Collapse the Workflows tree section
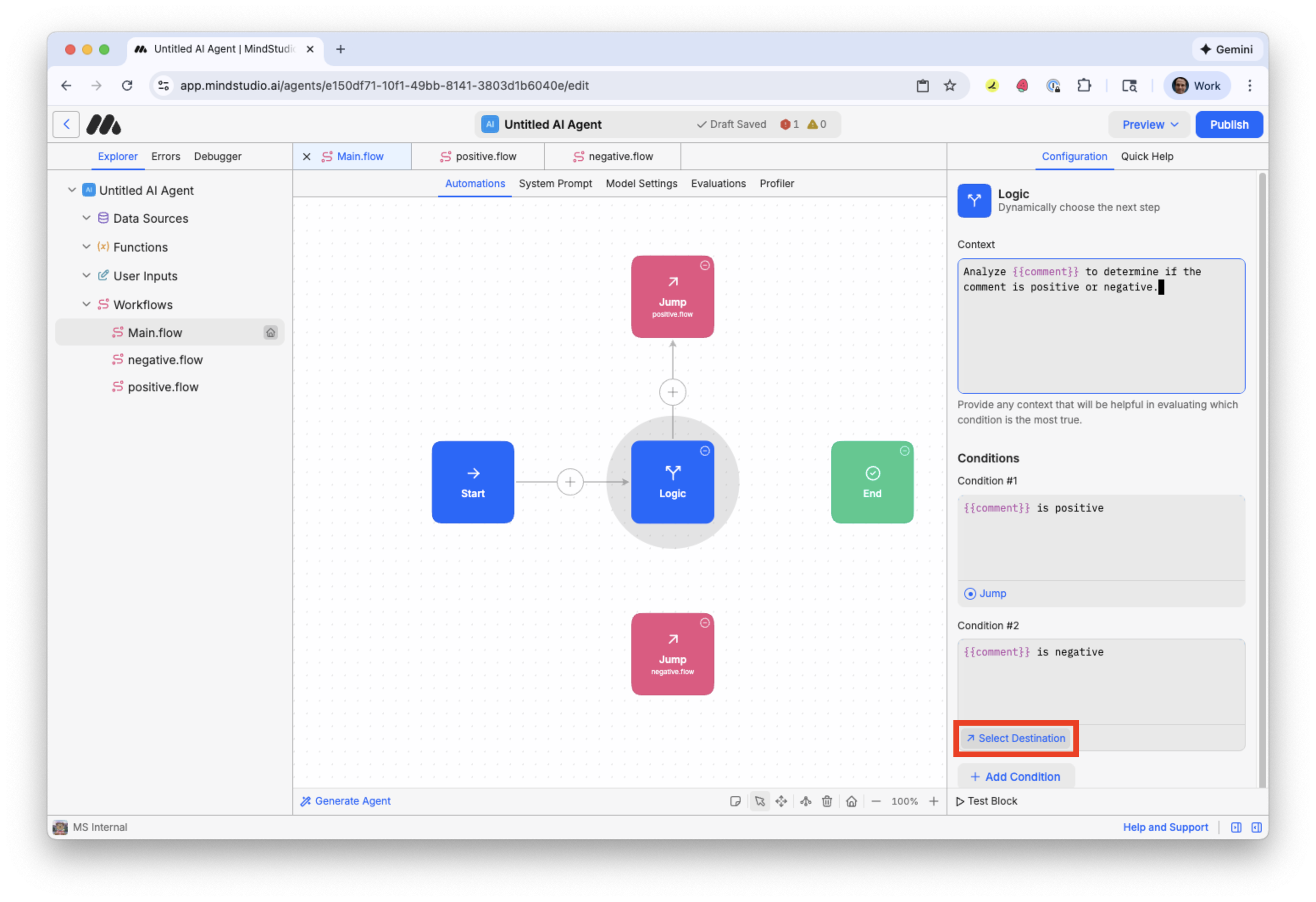This screenshot has width=1316, height=902. tap(86, 304)
